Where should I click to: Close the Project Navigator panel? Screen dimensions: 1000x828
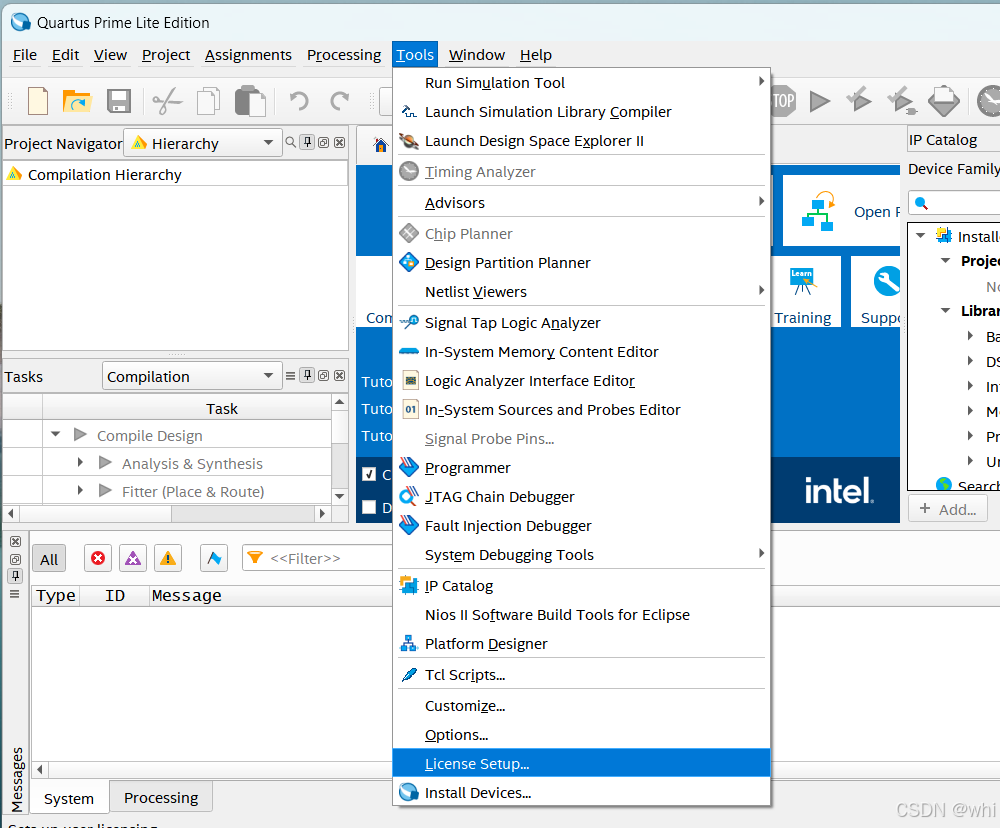(340, 142)
